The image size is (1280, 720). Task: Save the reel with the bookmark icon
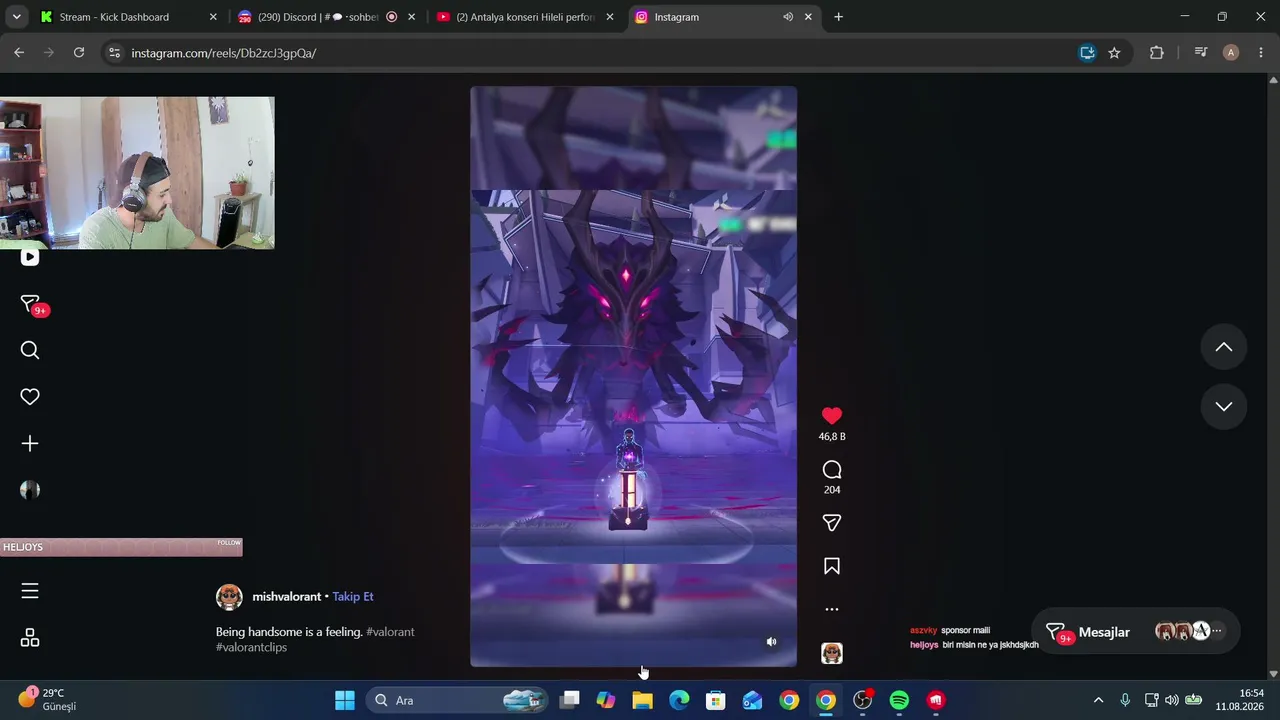click(831, 566)
